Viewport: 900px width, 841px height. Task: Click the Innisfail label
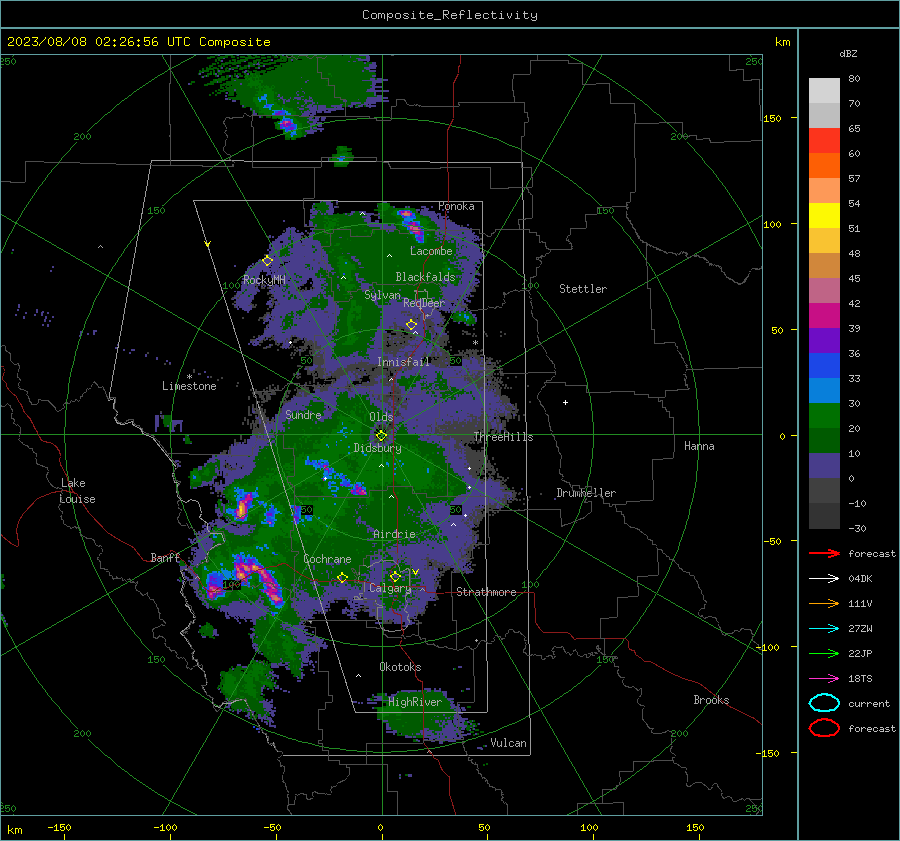point(403,362)
